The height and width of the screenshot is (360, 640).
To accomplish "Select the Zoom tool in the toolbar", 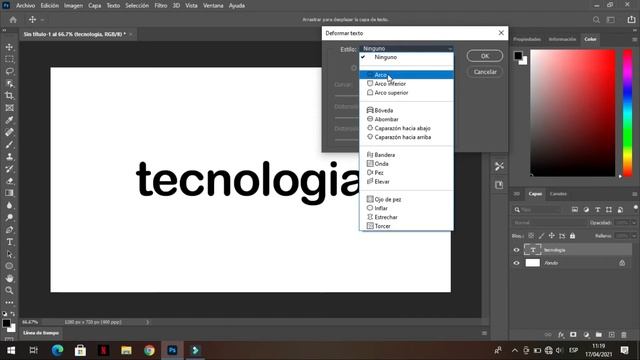I will coord(9,291).
